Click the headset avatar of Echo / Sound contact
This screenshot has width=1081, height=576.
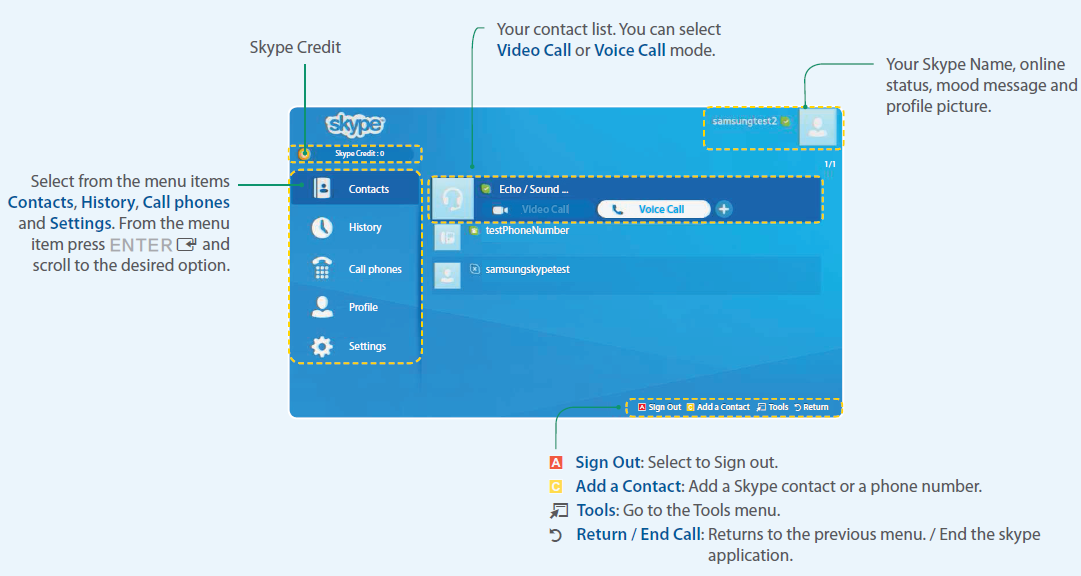[x=452, y=199]
